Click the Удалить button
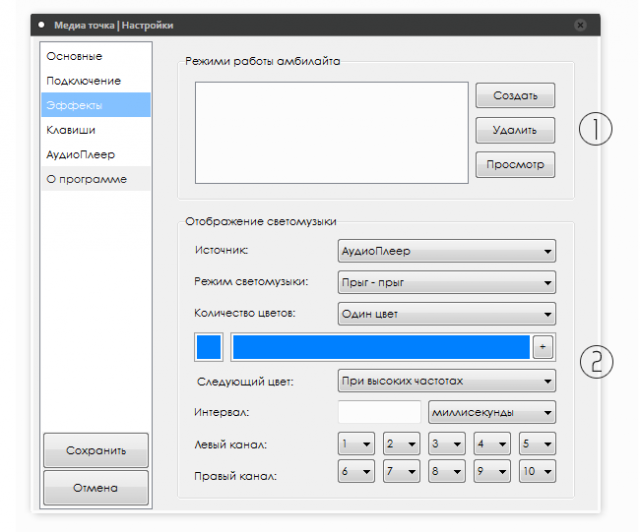This screenshot has width=640, height=532. (x=515, y=130)
